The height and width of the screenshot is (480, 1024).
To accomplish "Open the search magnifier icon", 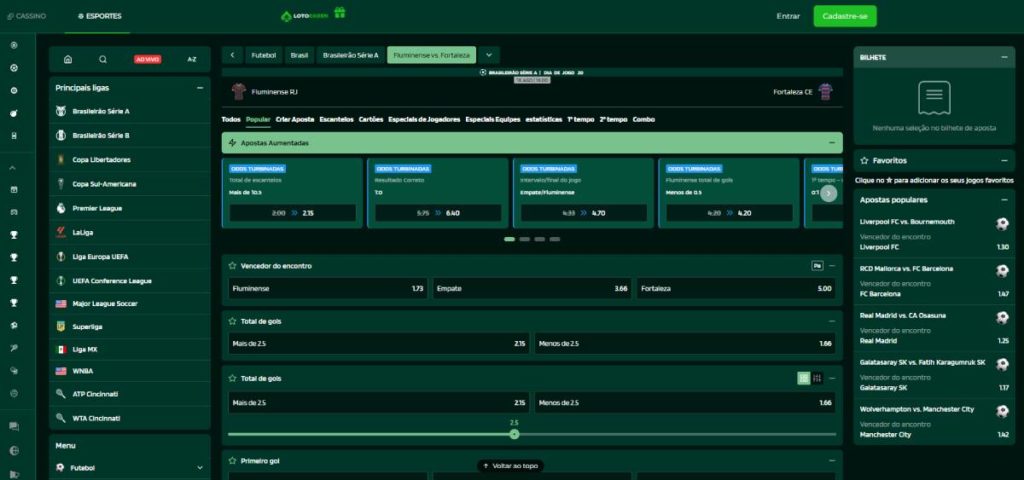I will 103,59.
